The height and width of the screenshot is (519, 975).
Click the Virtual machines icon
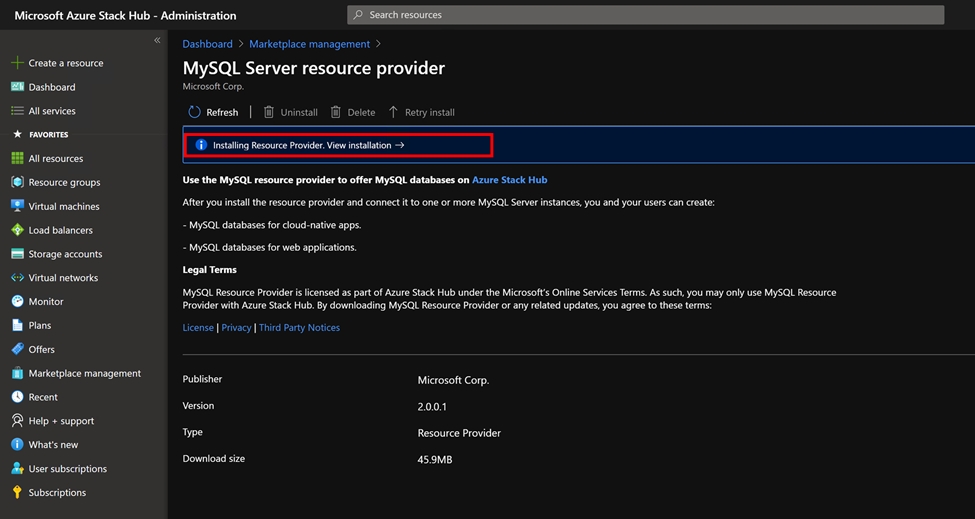pyautogui.click(x=17, y=206)
